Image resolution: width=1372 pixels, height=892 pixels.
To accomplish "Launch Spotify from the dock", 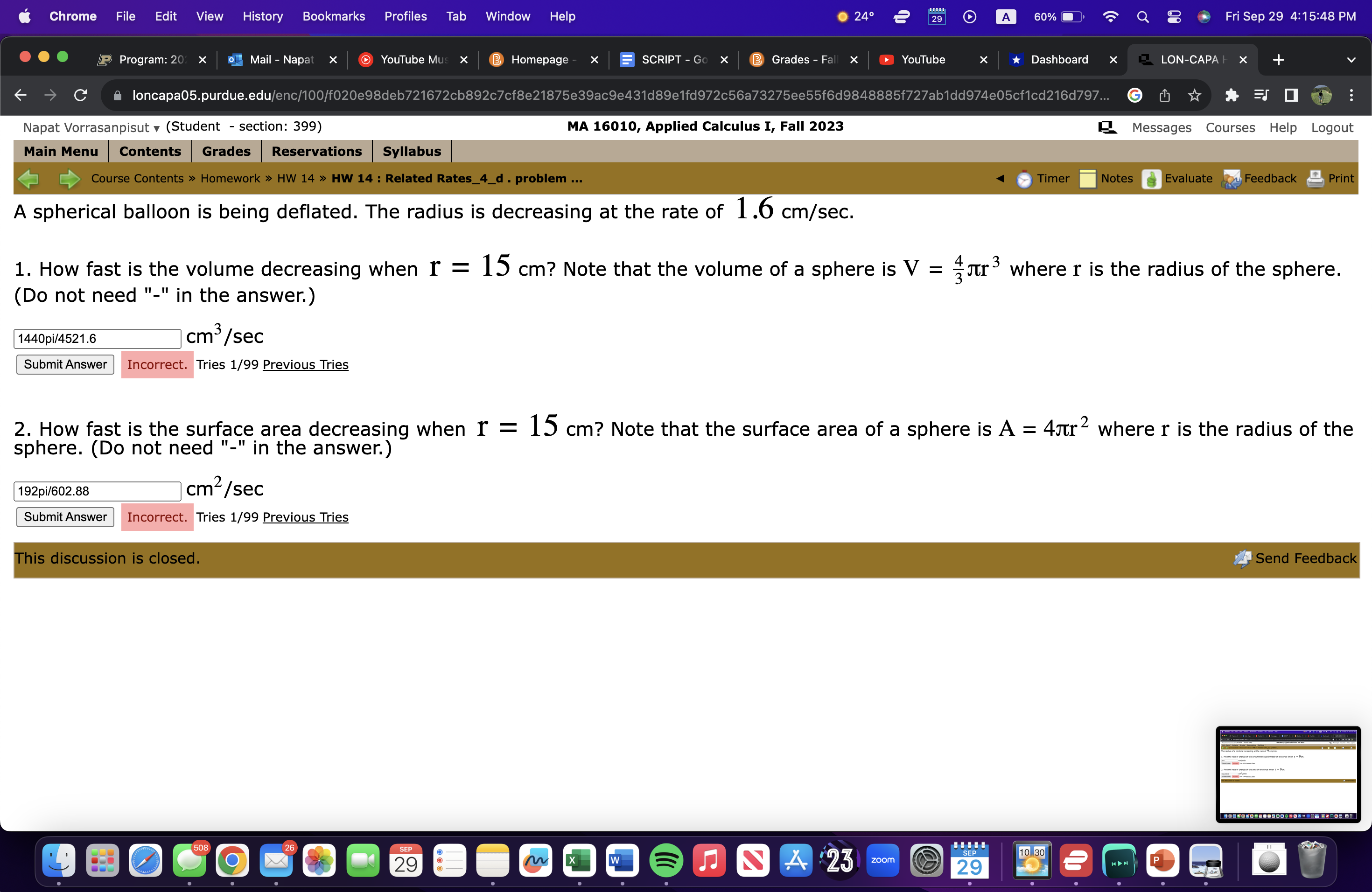I will [x=666, y=860].
